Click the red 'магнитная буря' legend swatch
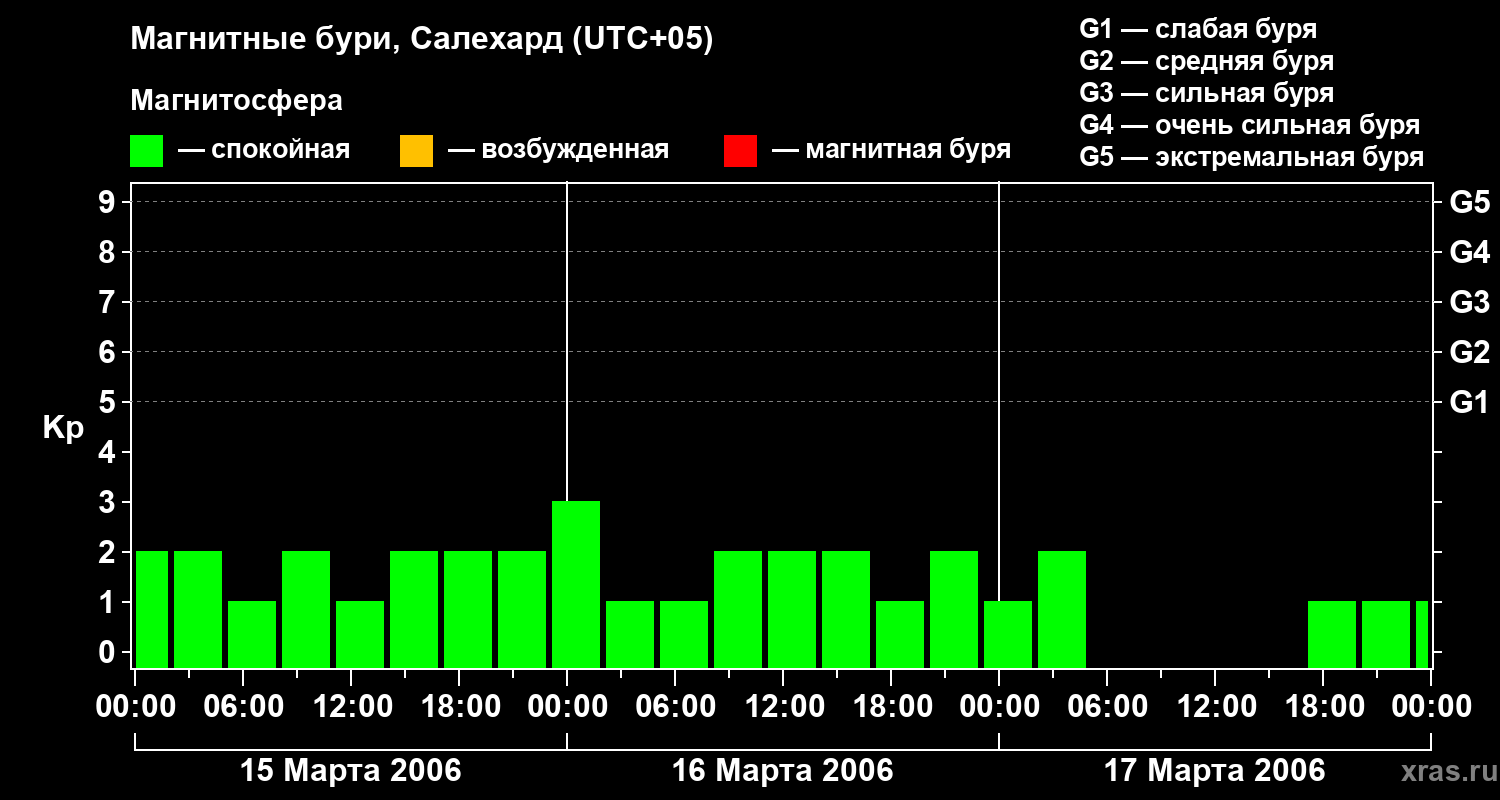The width and height of the screenshot is (1500, 800). [740, 151]
